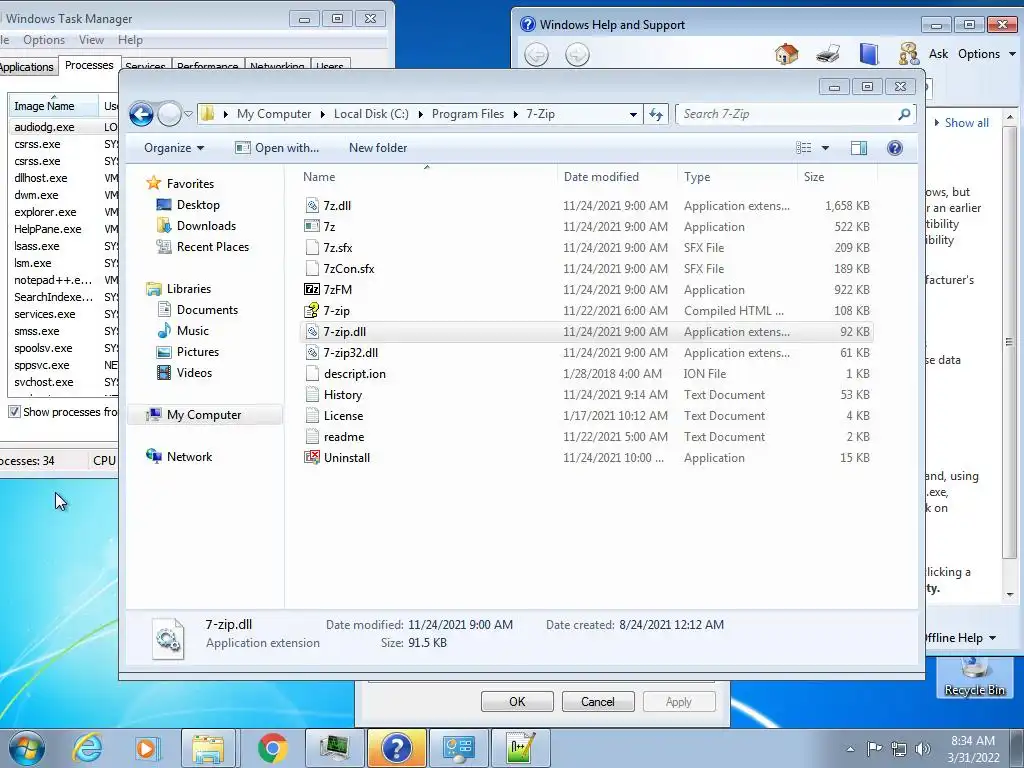
Task: Switch to Notepad++ taskbar icon
Action: click(x=520, y=748)
